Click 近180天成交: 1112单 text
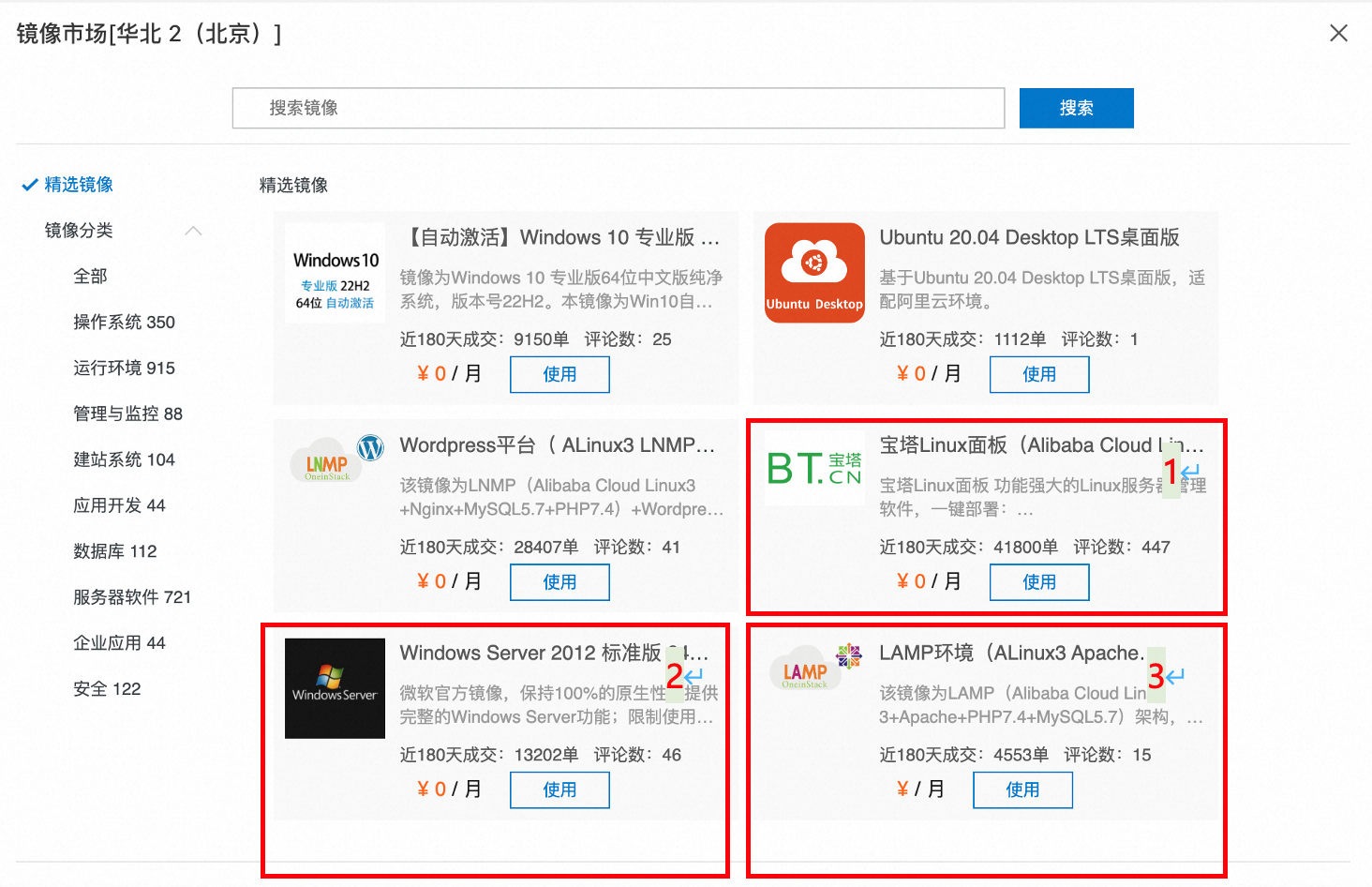The image size is (1372, 887). (962, 339)
